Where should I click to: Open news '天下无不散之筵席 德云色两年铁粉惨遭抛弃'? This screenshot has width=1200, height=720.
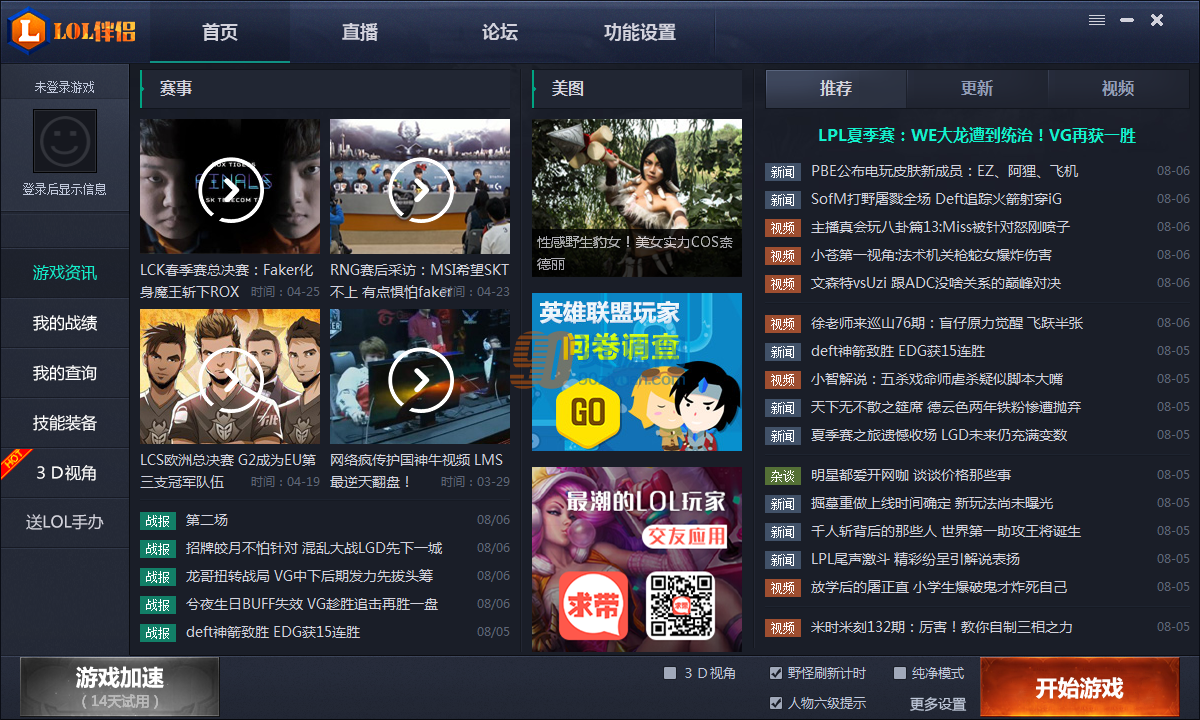tap(946, 408)
